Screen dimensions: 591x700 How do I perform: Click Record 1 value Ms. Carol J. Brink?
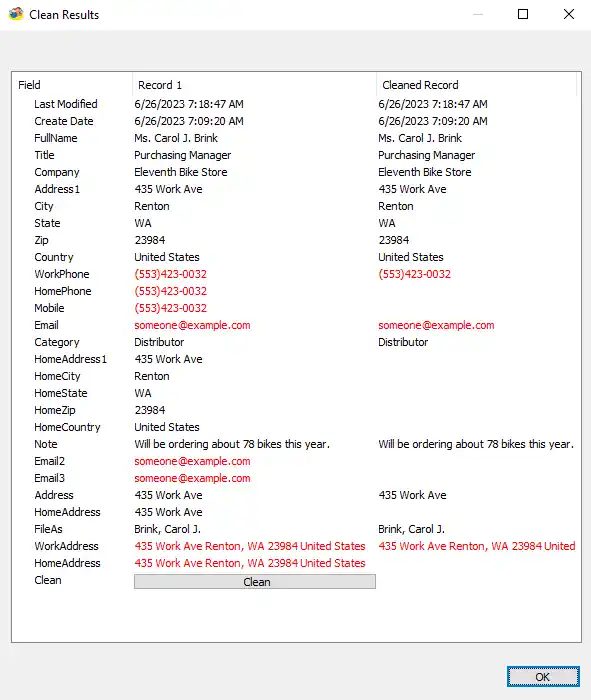tap(176, 138)
